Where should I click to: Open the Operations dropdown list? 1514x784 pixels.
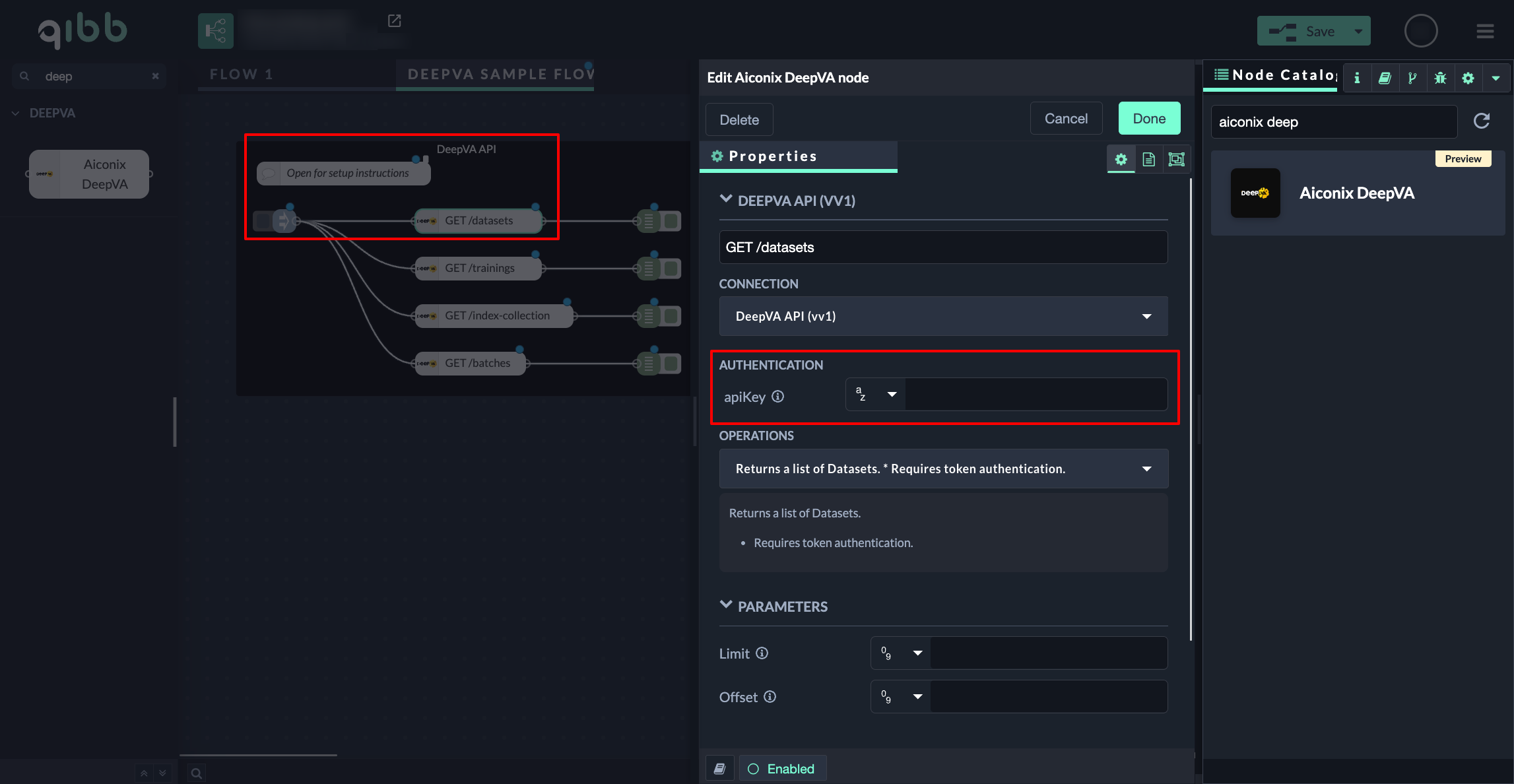pyautogui.click(x=943, y=469)
